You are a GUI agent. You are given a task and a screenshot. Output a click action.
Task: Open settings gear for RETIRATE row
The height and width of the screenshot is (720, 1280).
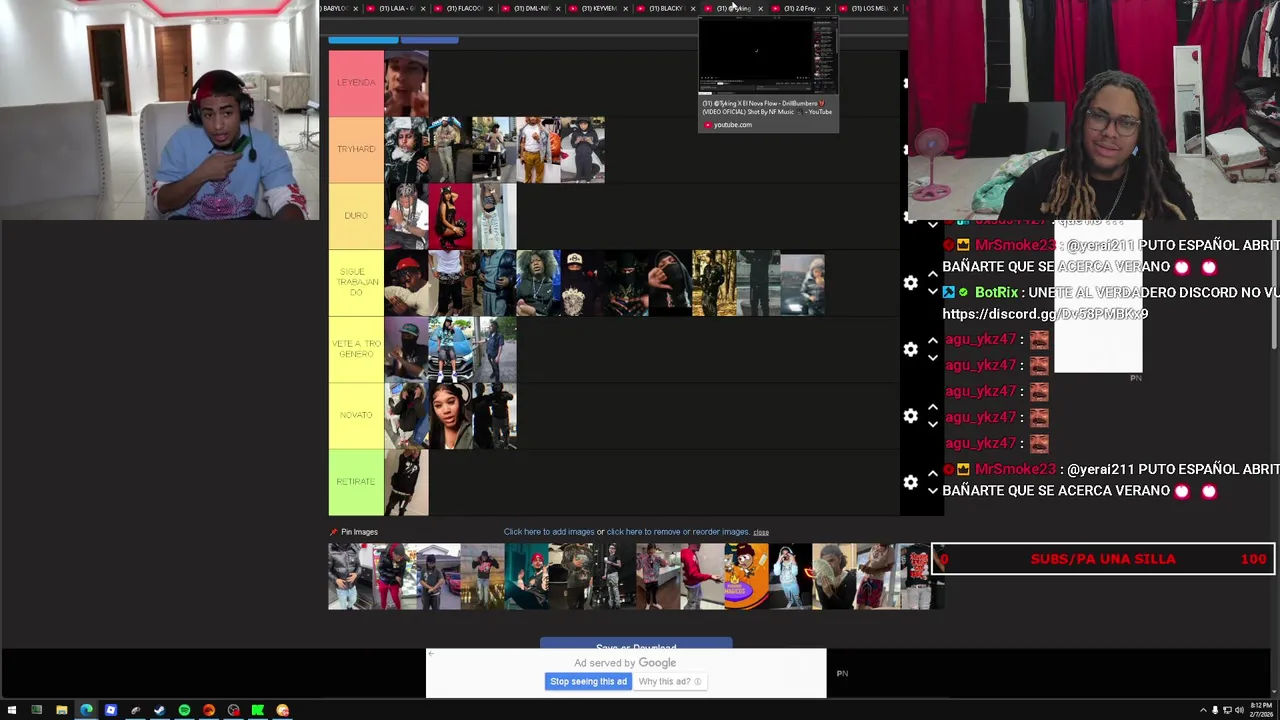910,482
